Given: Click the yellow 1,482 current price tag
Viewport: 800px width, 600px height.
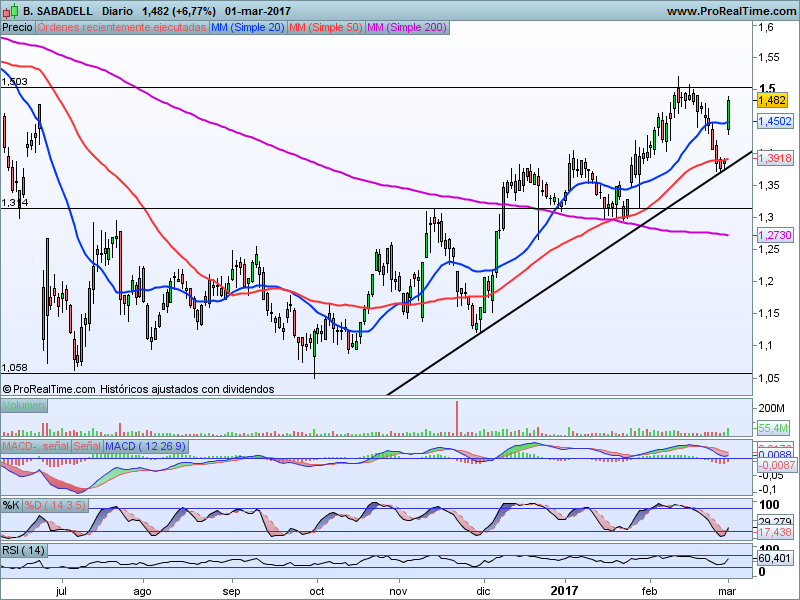Looking at the screenshot, I should 772,100.
